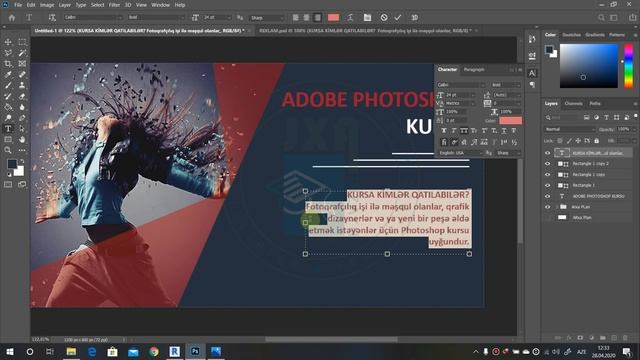640x360 pixels.
Task: Align text left in options bar
Action: (x=296, y=18)
